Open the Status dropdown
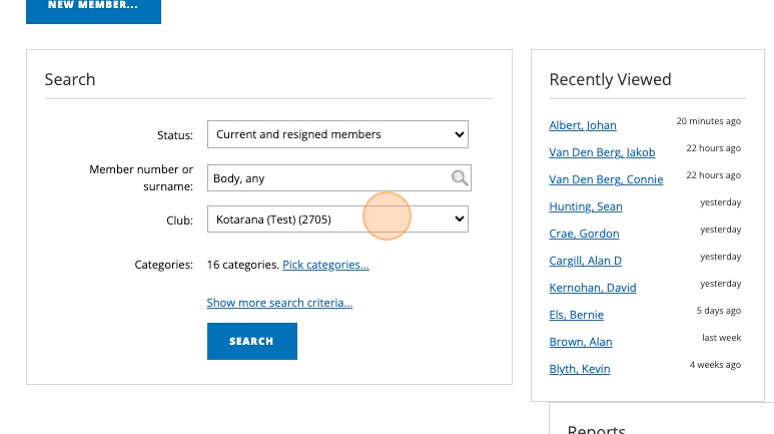The height and width of the screenshot is (434, 774). click(337, 134)
